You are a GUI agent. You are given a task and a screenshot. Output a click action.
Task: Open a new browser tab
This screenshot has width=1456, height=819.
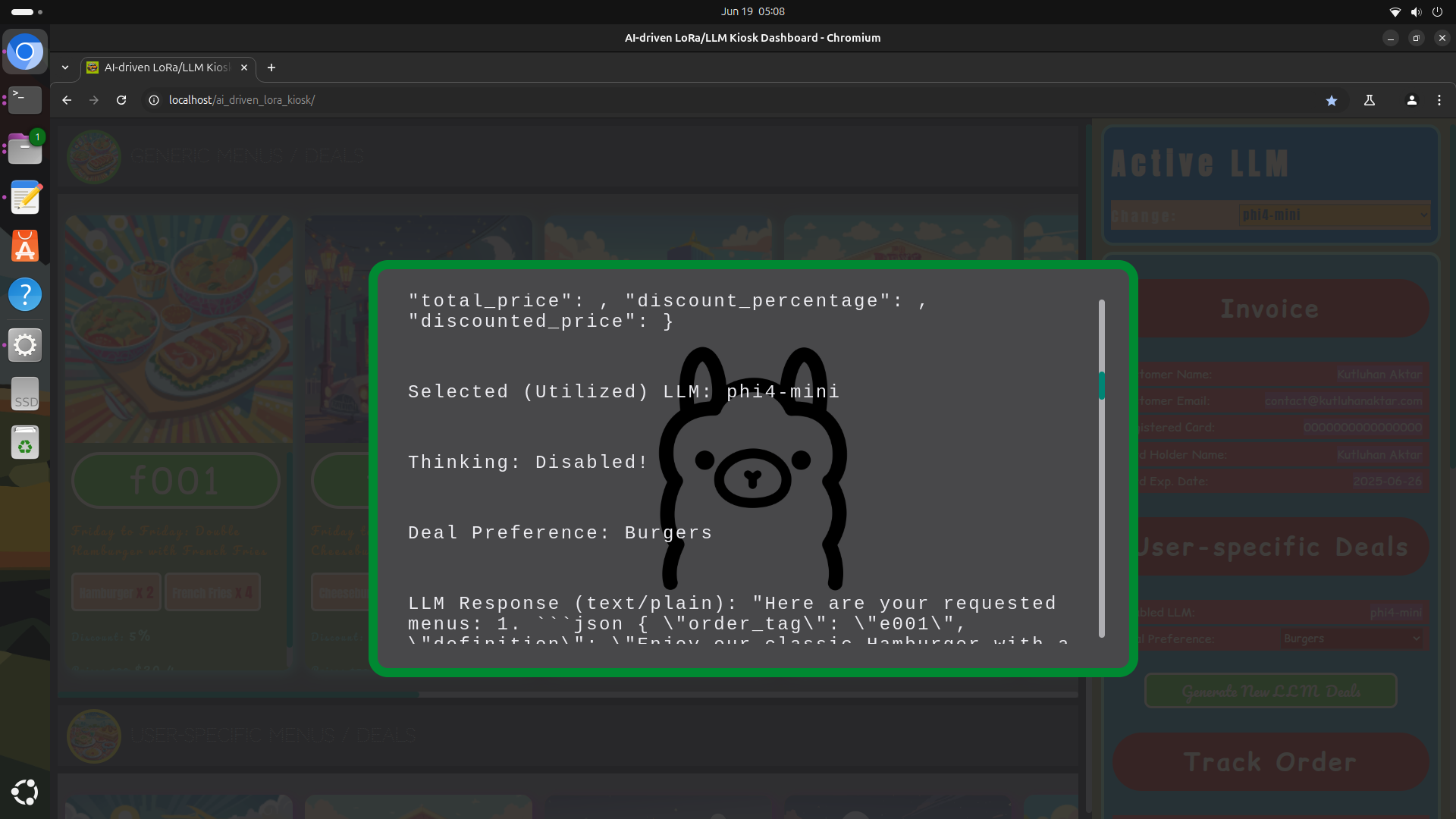[x=271, y=67]
